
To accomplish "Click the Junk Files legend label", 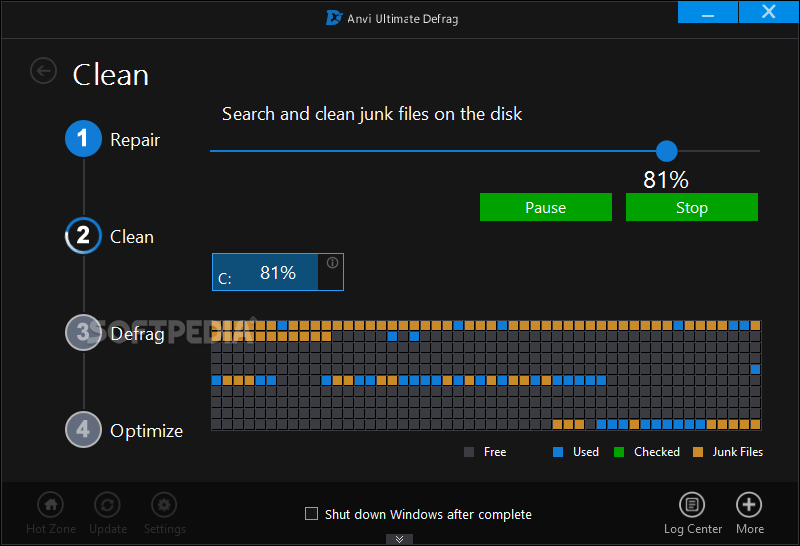I will click(737, 452).
